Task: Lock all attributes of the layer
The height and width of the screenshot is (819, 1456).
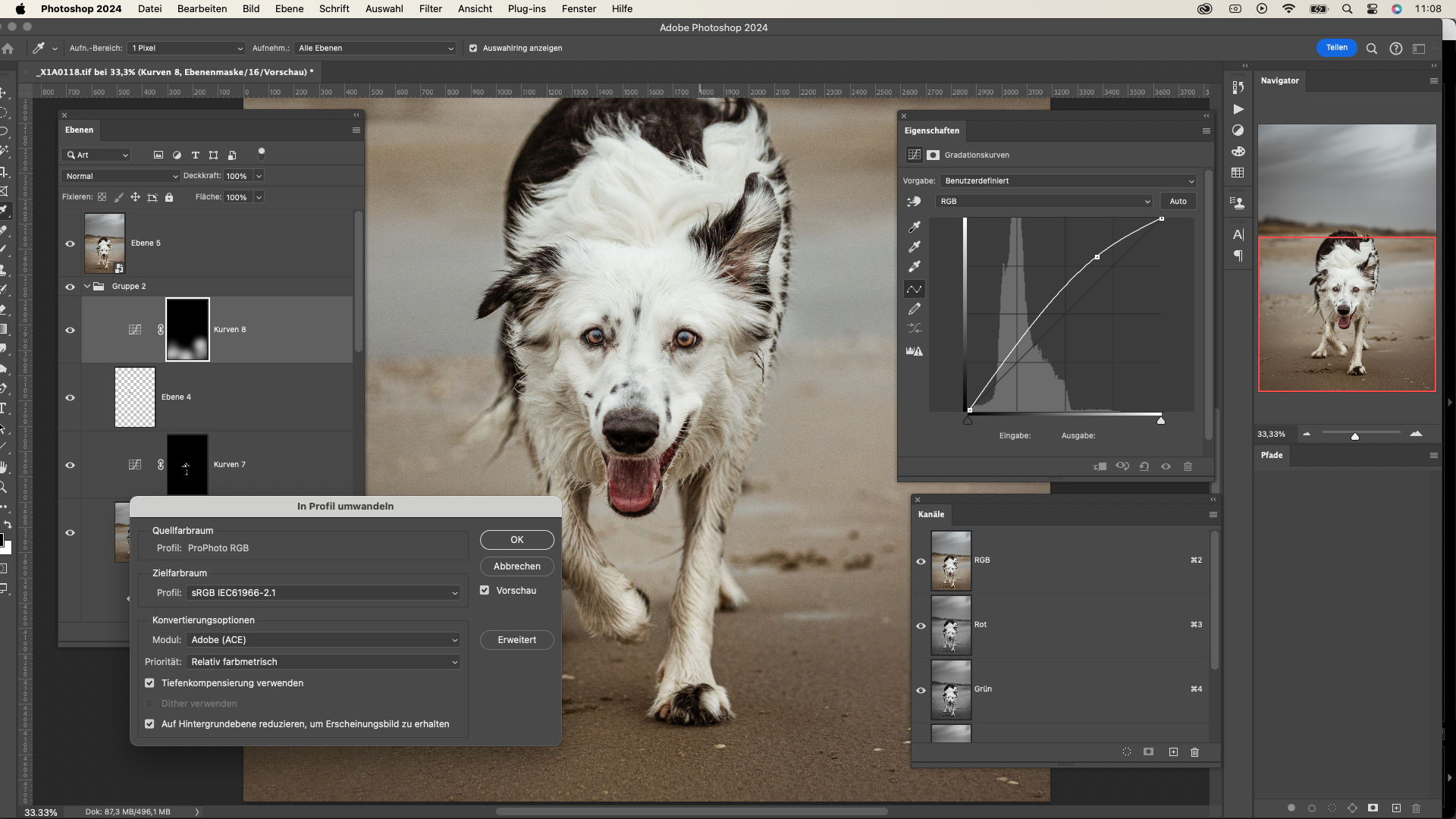Action: tap(169, 197)
